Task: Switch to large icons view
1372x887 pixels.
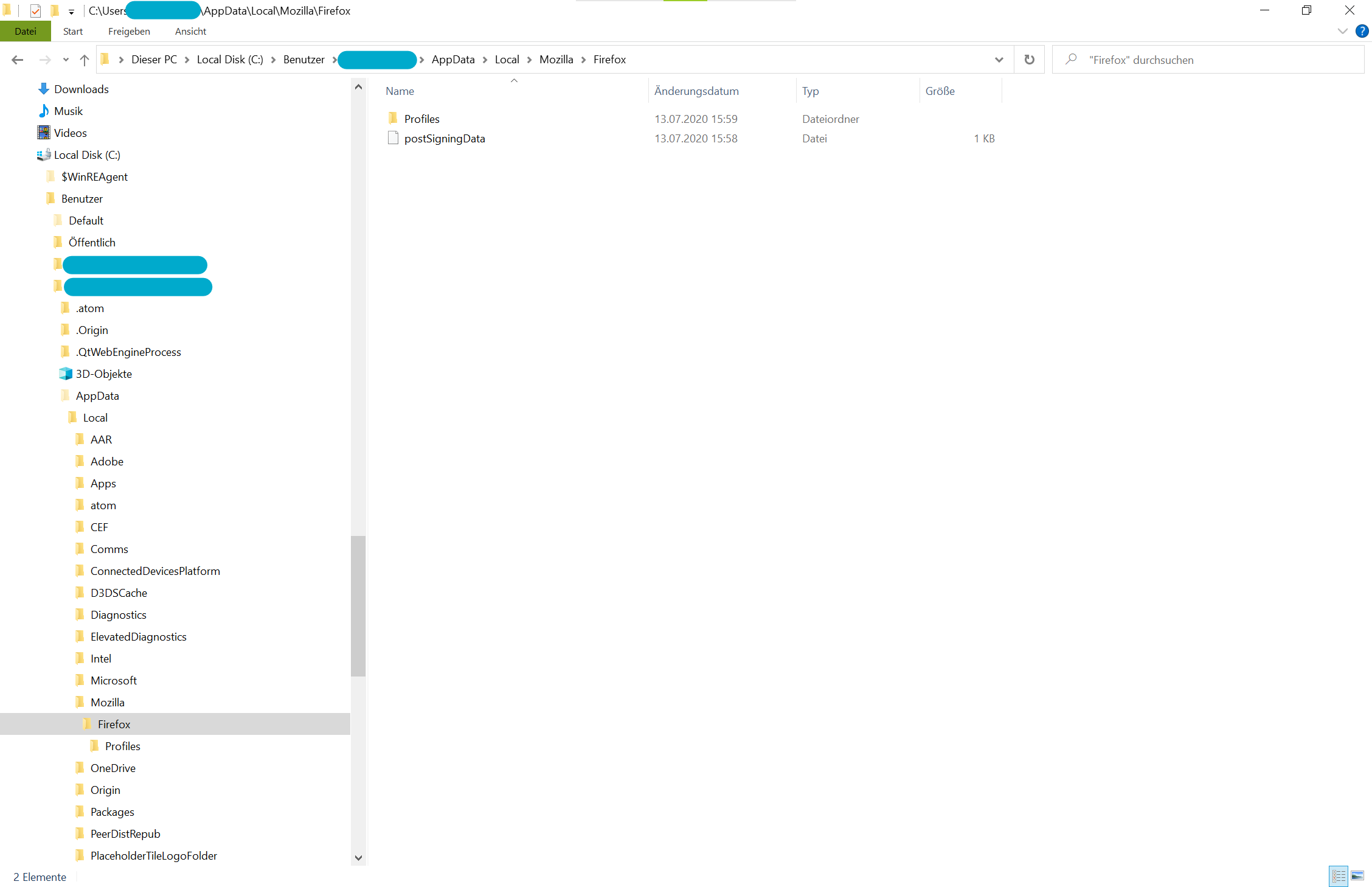Action: 1357,876
